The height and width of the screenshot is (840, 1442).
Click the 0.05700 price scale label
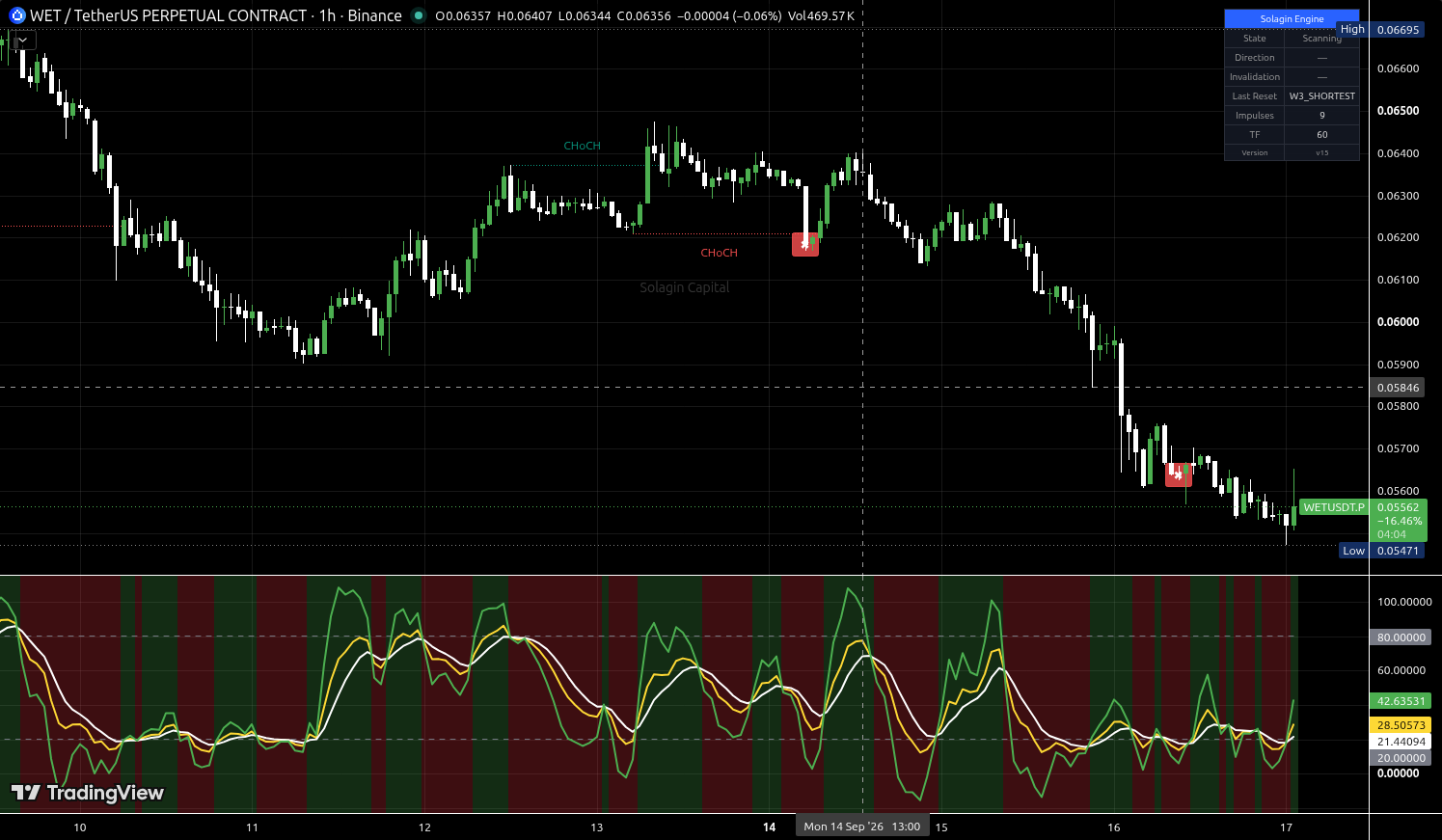click(x=1398, y=448)
